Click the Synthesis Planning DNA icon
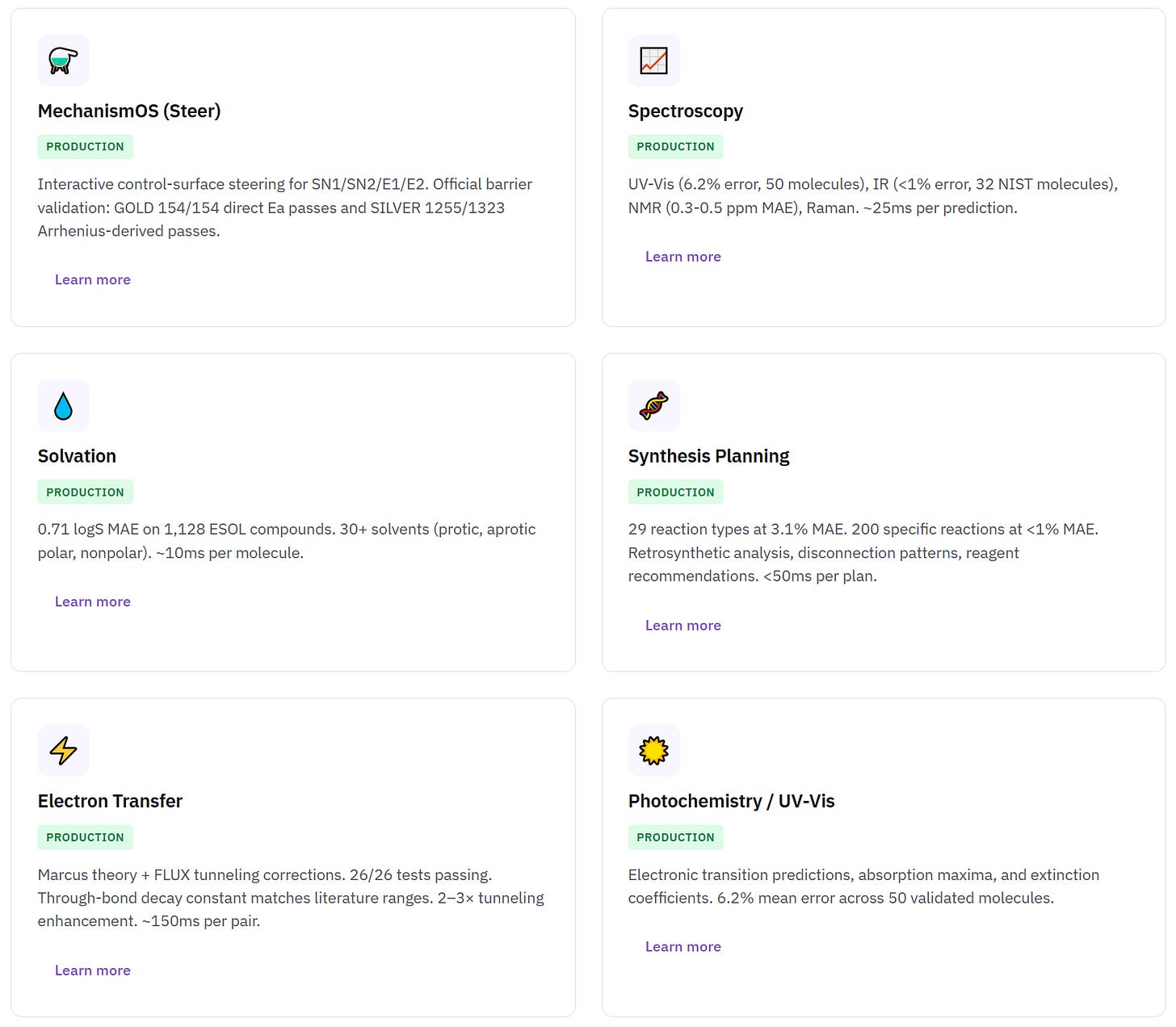This screenshot has height=1027, width=1176. click(x=653, y=405)
